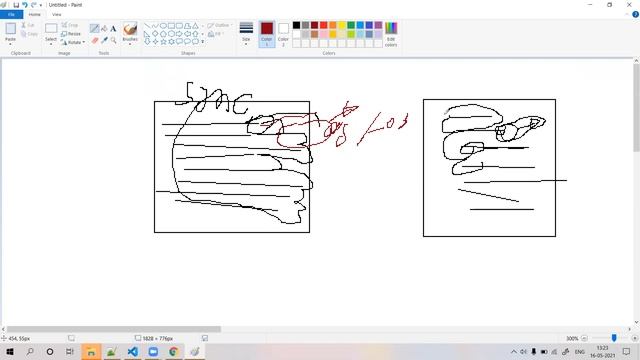Image resolution: width=640 pixels, height=360 pixels.
Task: Select the Eraser tool
Action: pyautogui.click(x=95, y=40)
